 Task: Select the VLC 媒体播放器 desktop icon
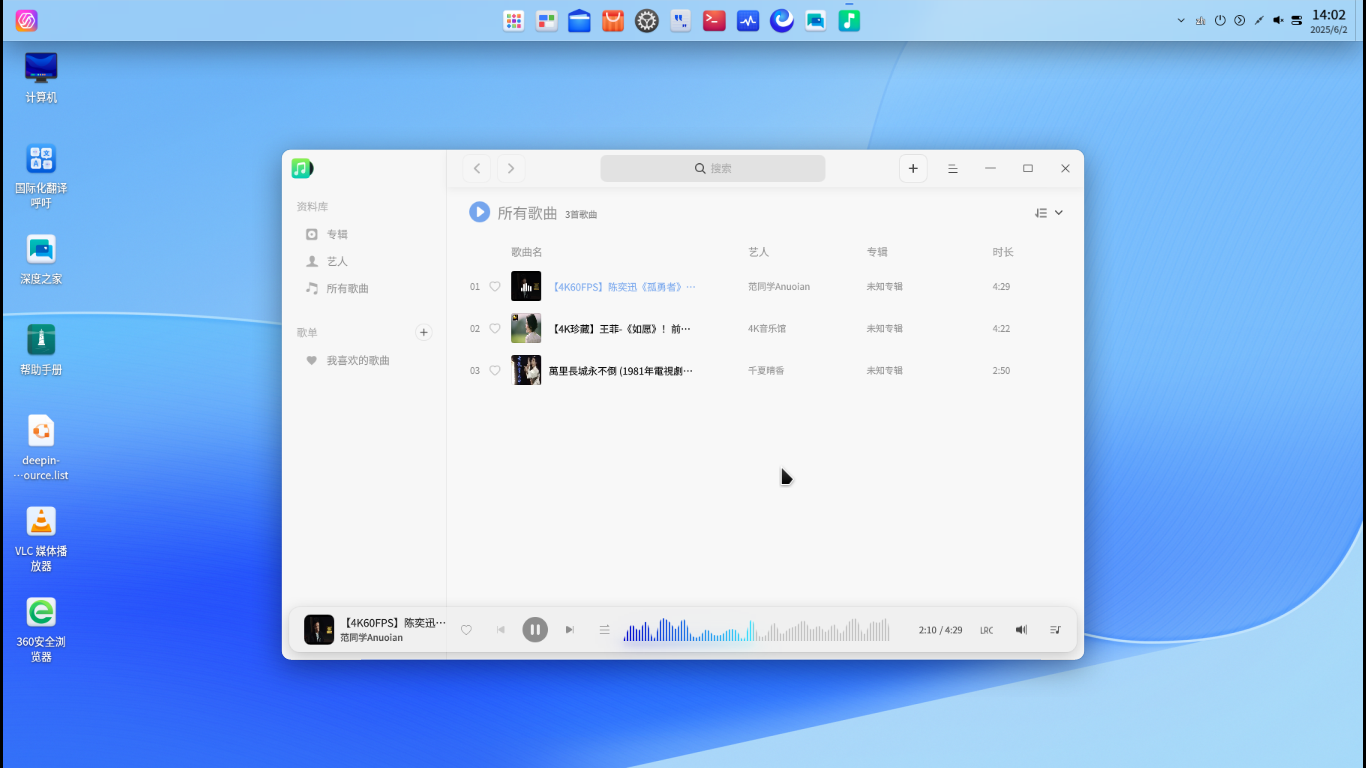click(x=41, y=538)
